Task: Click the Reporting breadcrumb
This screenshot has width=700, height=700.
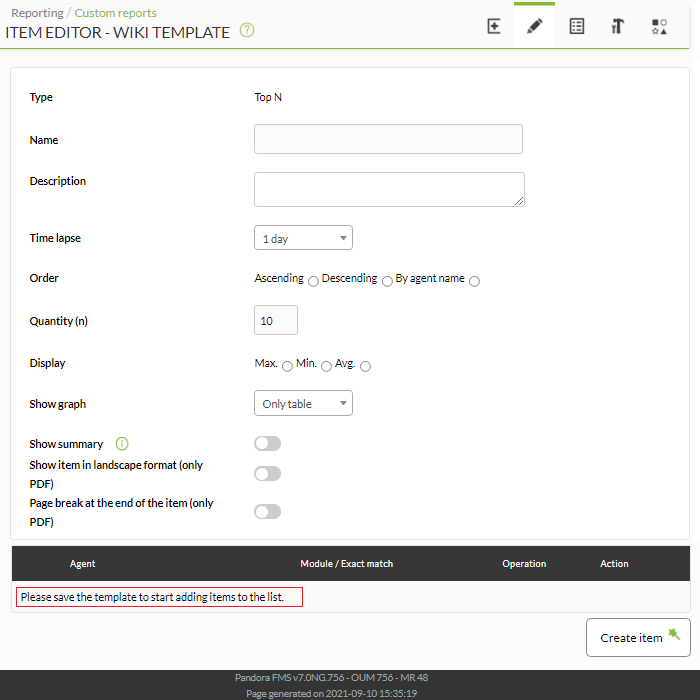Action: tap(38, 13)
